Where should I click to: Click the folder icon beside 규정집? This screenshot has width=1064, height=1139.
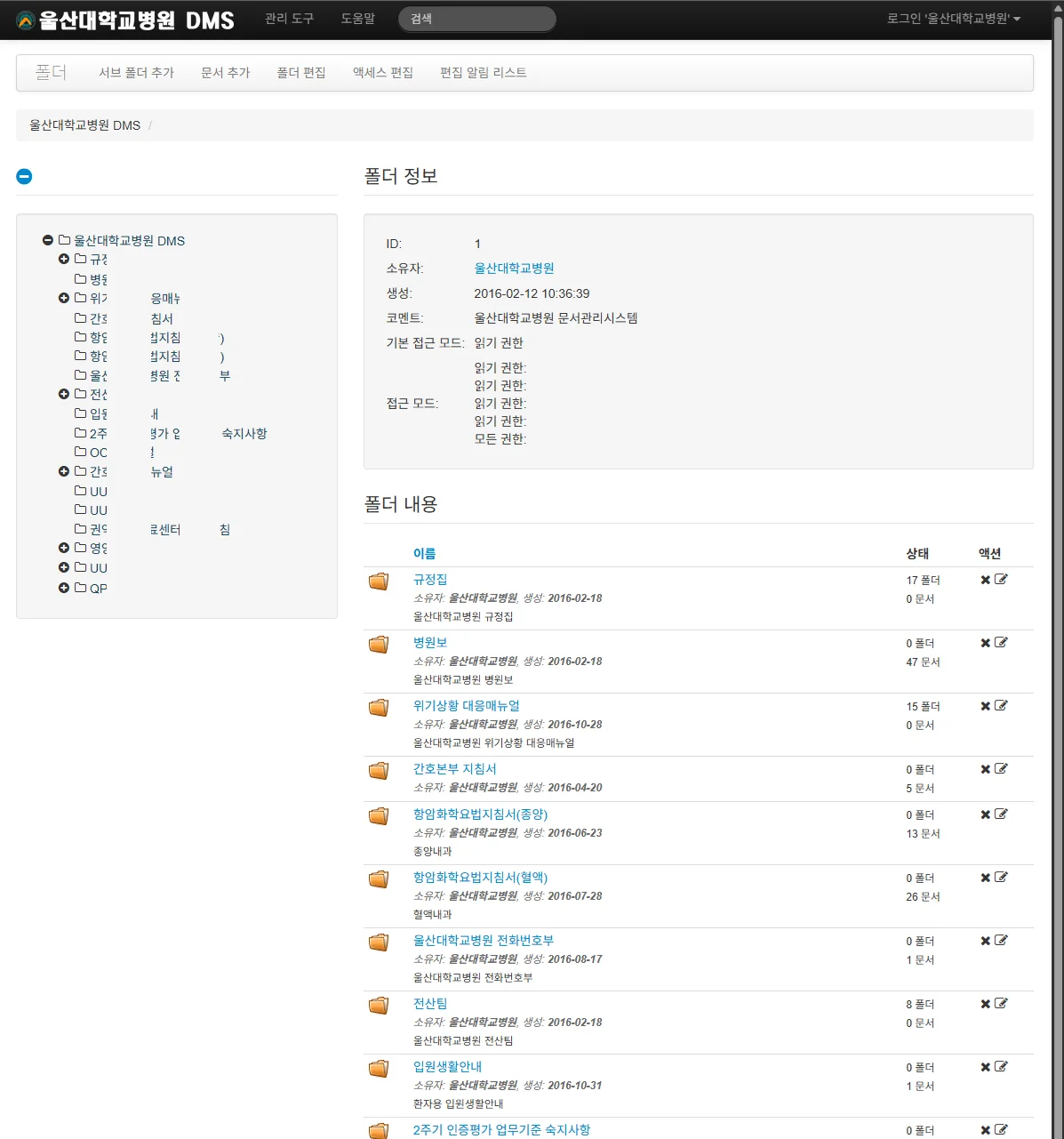click(x=379, y=582)
